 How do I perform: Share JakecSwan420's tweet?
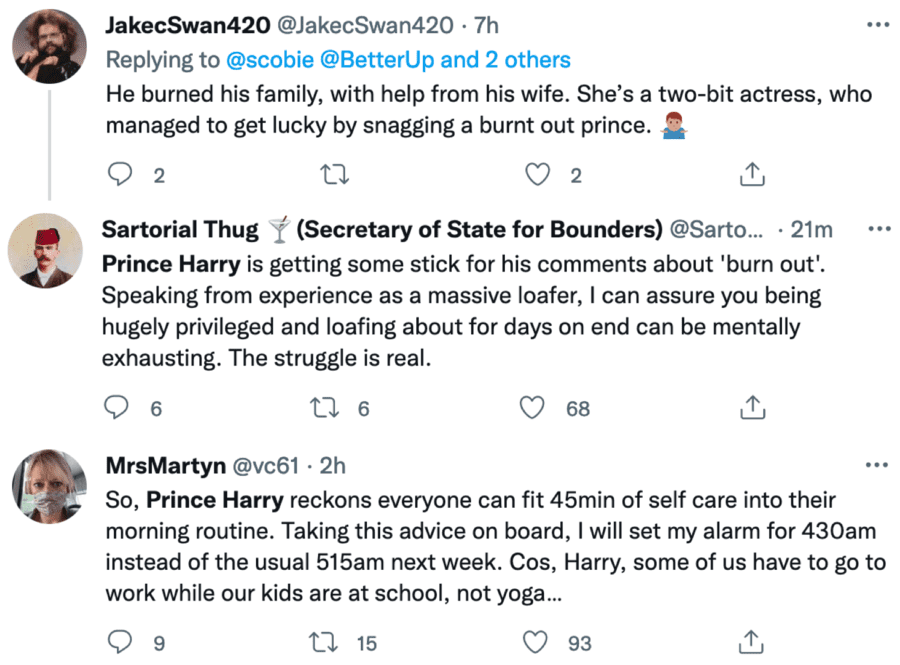click(751, 175)
